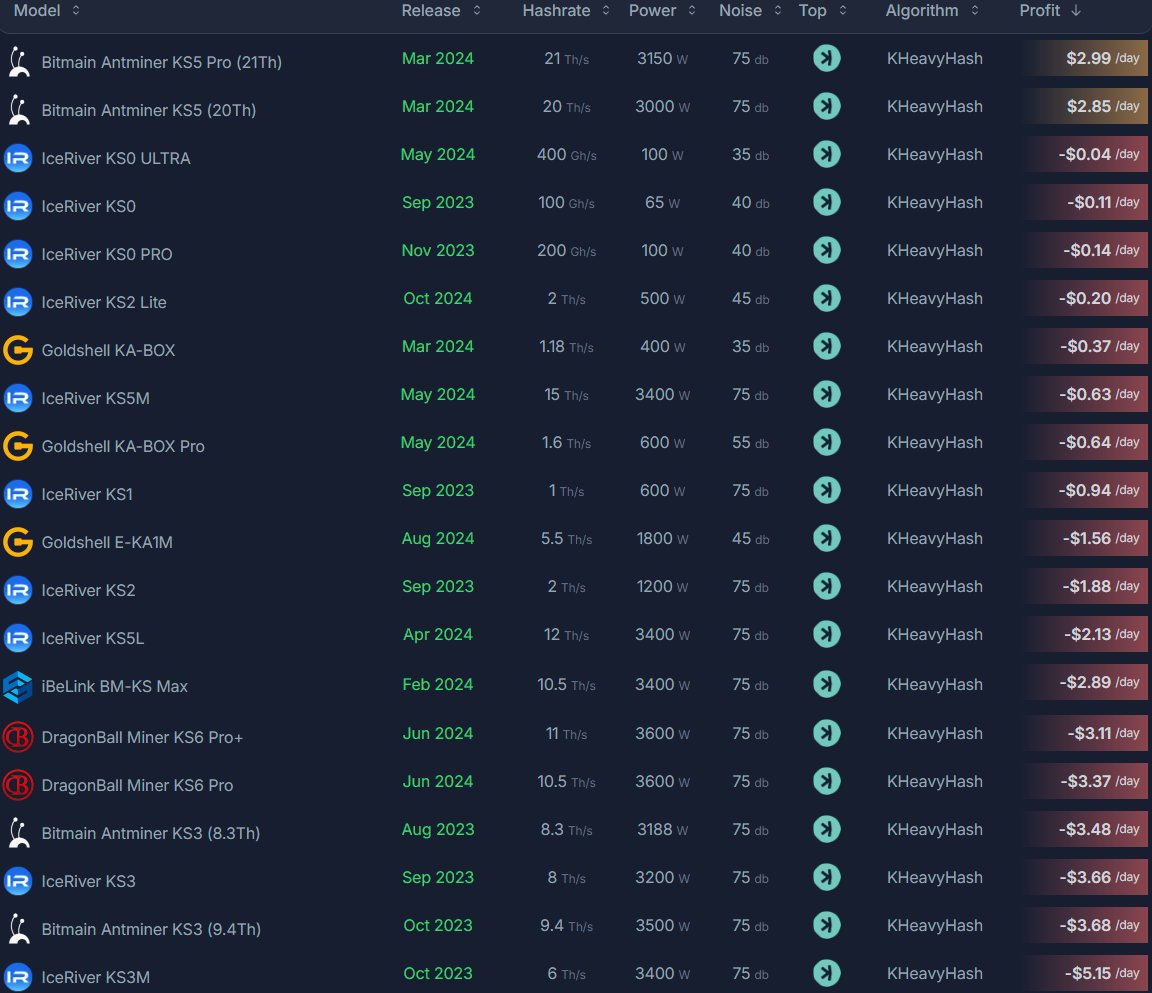Image resolution: width=1152 pixels, height=993 pixels.
Task: Open Goldshell KA-BOX Pro model page
Action: pyautogui.click(x=123, y=447)
